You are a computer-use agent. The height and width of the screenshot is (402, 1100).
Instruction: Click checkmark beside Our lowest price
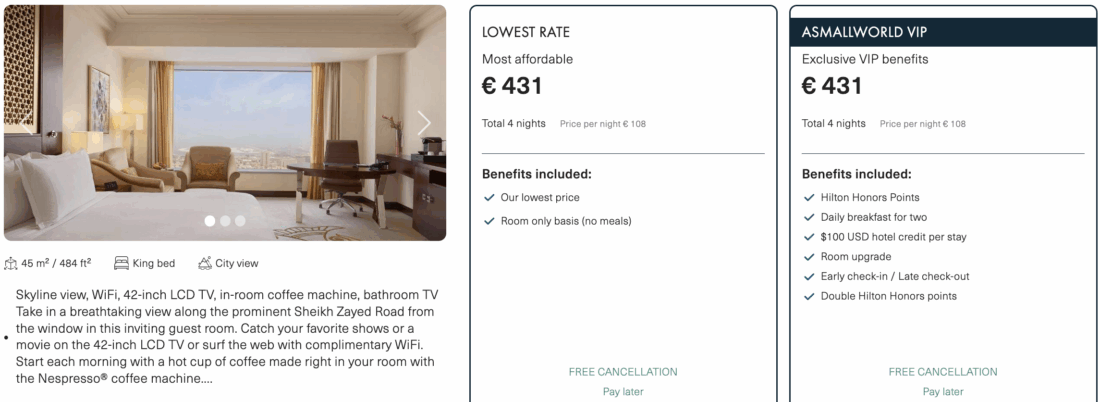point(489,198)
